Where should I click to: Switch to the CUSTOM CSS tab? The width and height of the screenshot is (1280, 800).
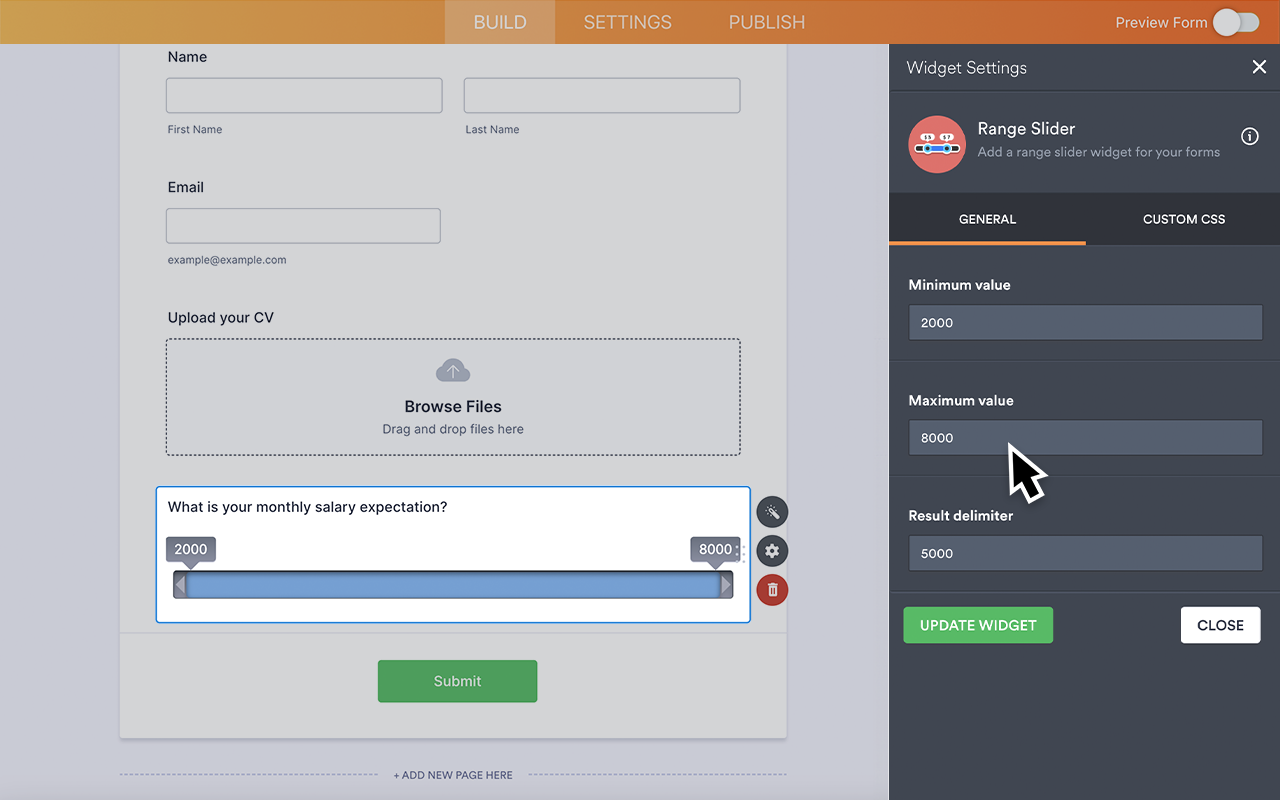point(1183,219)
